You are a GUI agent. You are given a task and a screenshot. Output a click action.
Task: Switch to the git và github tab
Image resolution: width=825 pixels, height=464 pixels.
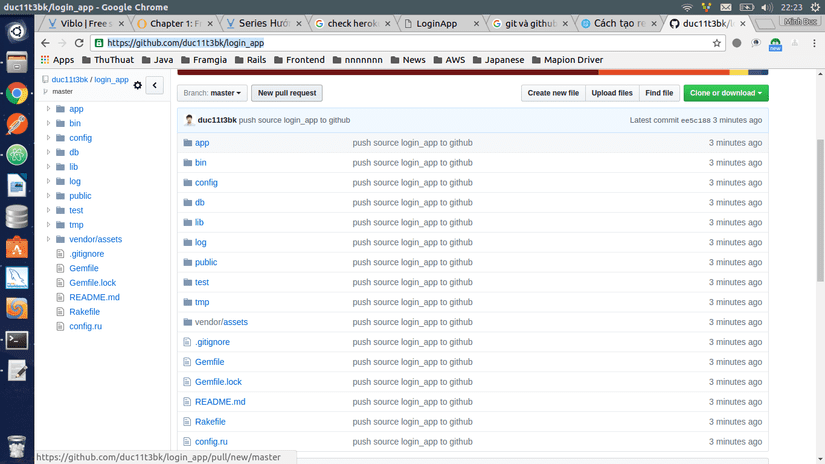pyautogui.click(x=529, y=24)
